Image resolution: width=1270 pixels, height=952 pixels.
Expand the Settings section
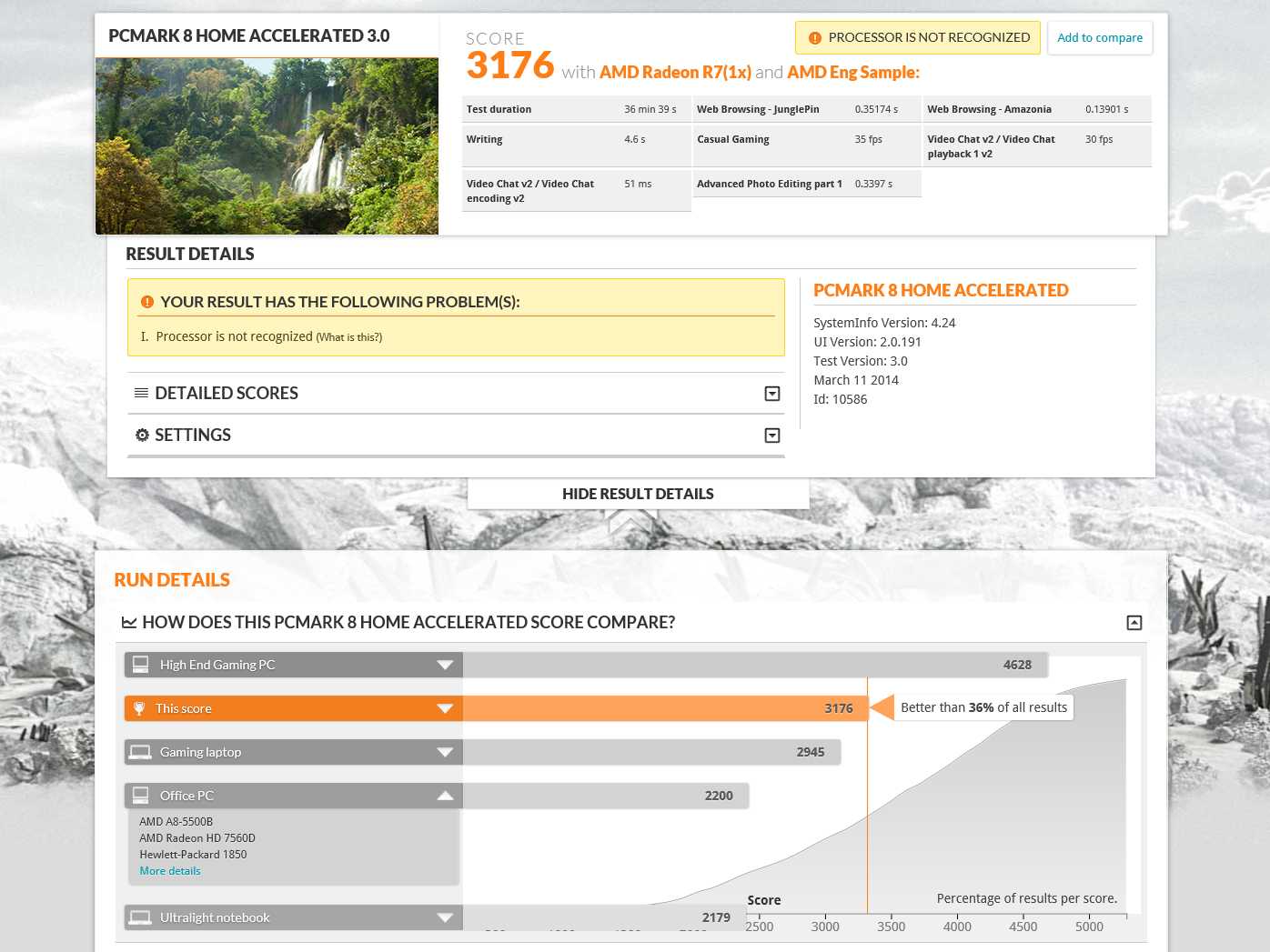pyautogui.click(x=772, y=436)
